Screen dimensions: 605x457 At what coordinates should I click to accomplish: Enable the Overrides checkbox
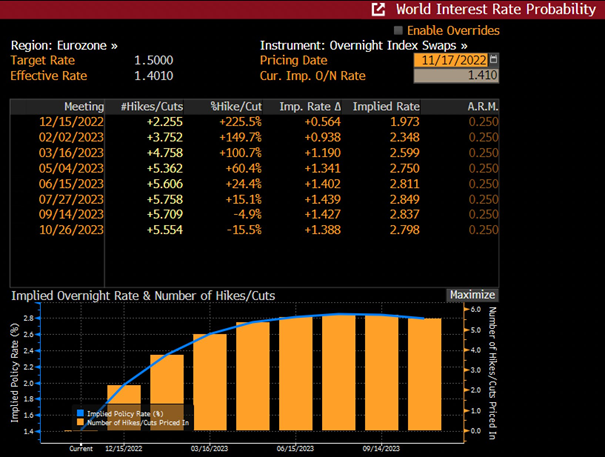pyautogui.click(x=398, y=30)
